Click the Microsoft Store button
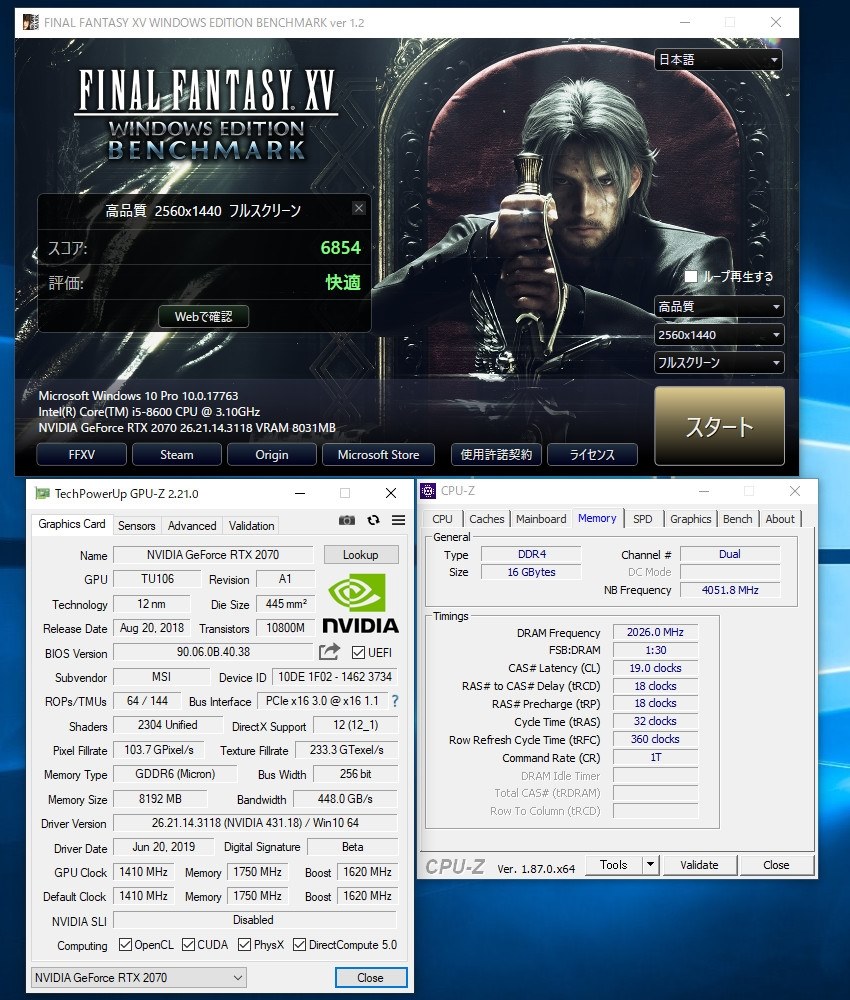850x1000 pixels. (378, 455)
